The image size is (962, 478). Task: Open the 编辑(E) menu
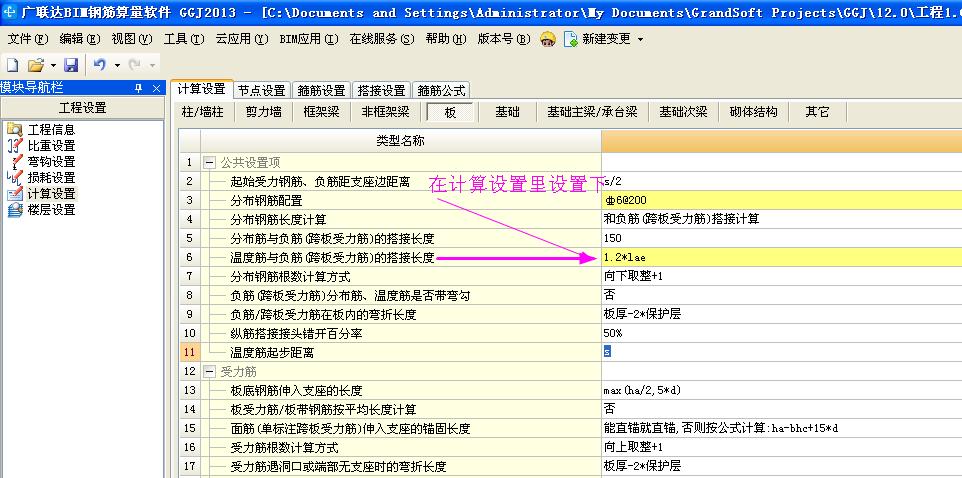80,39
